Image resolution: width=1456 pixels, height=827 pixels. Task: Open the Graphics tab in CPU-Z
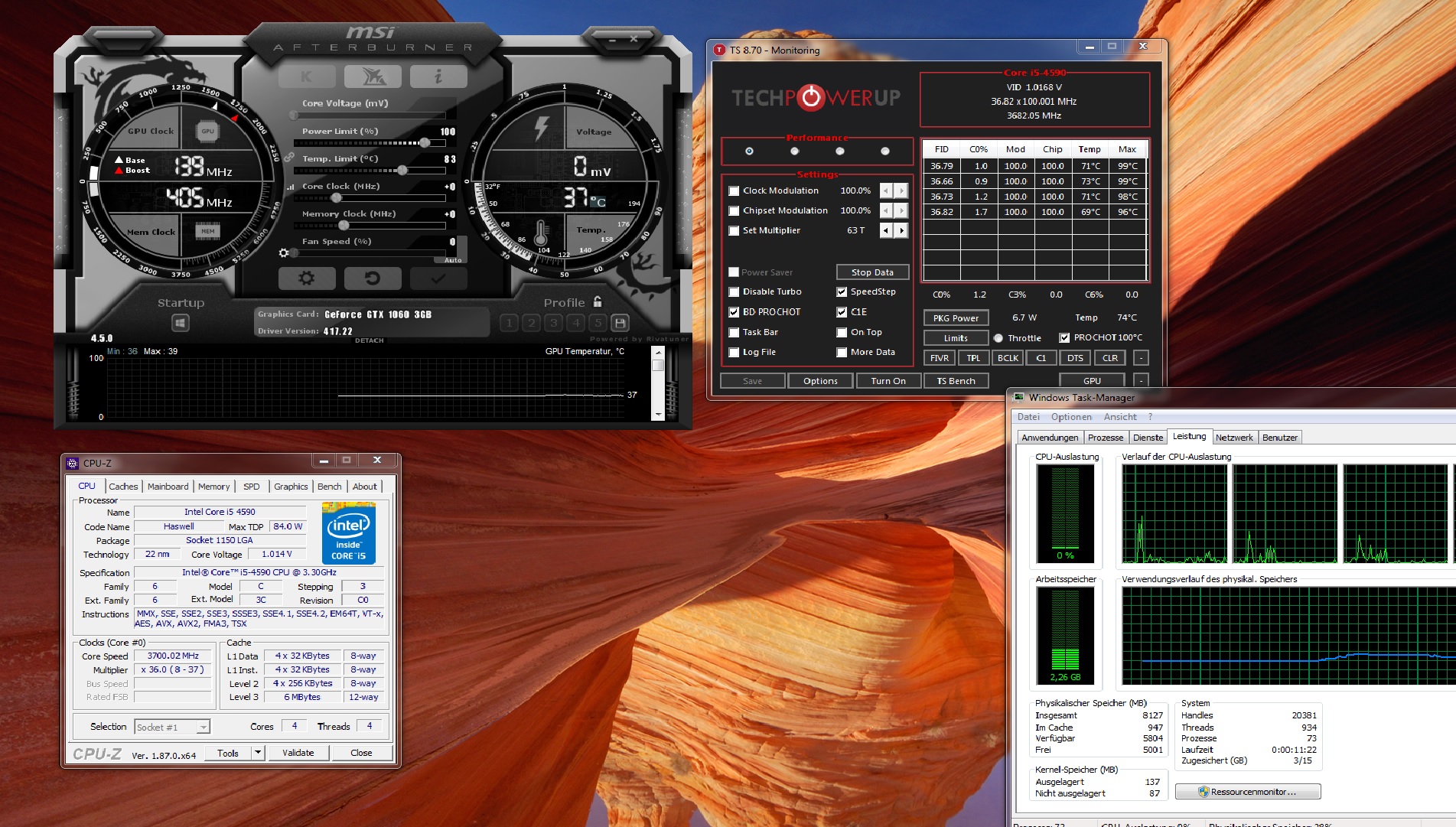[291, 487]
